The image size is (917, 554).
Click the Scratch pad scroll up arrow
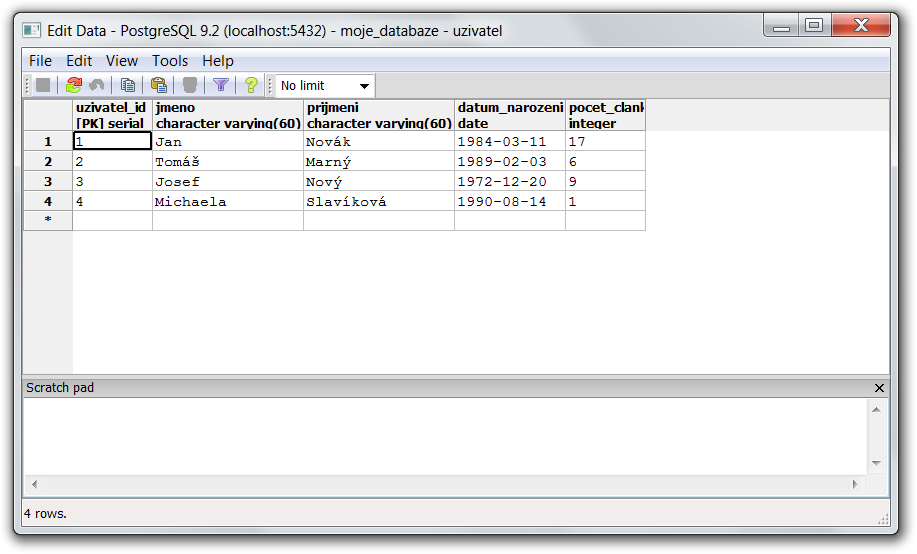point(876,410)
